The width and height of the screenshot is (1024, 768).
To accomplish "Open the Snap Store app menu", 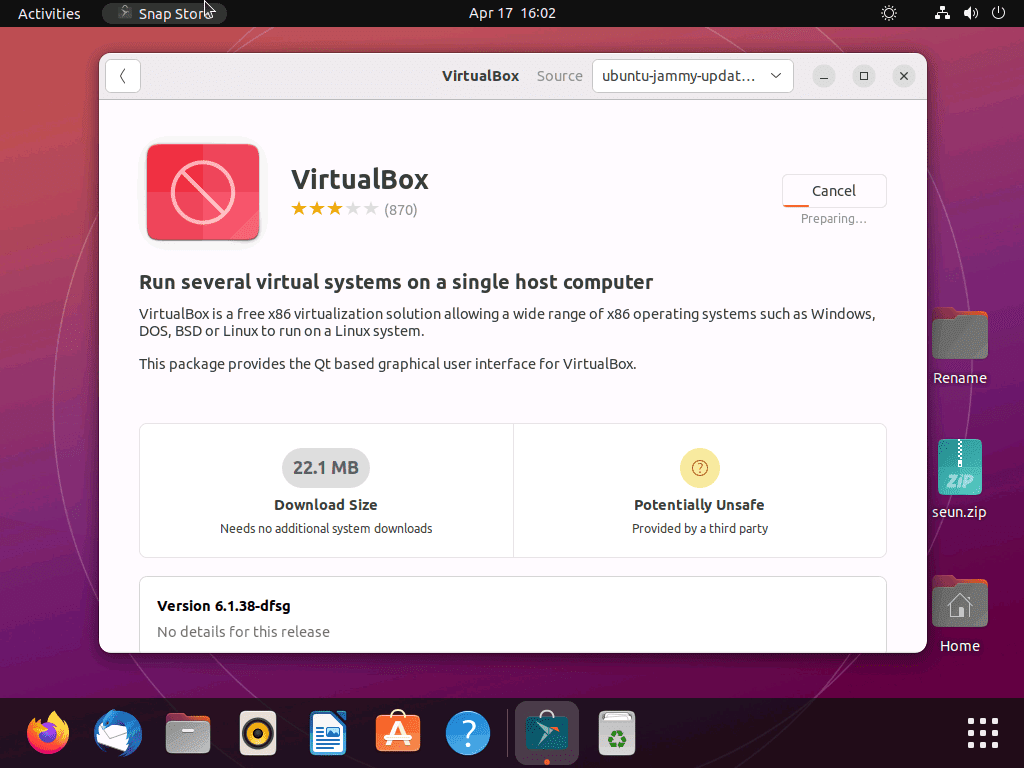I will point(165,13).
